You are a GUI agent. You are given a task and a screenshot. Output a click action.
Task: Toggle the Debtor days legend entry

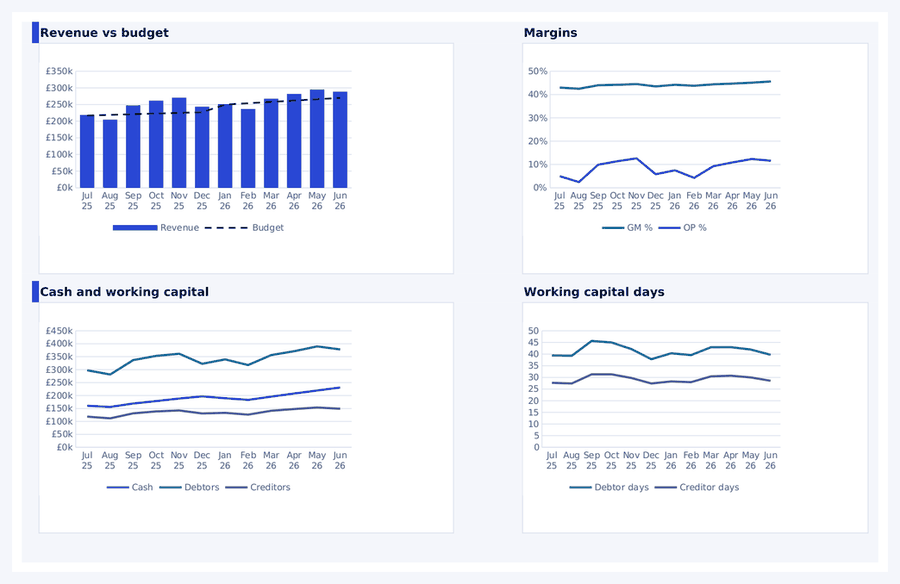[609, 488]
